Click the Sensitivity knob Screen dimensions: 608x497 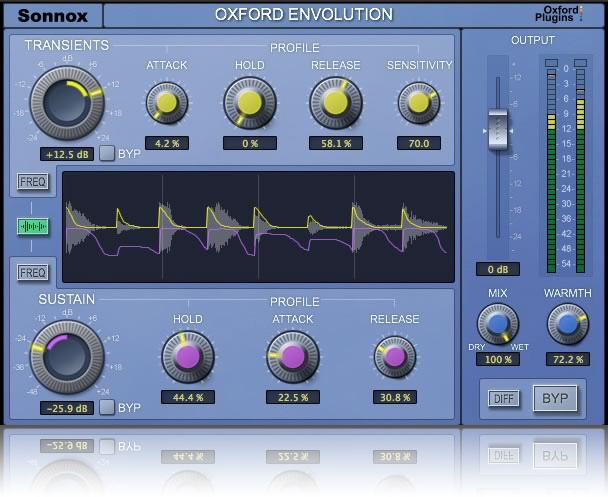418,103
